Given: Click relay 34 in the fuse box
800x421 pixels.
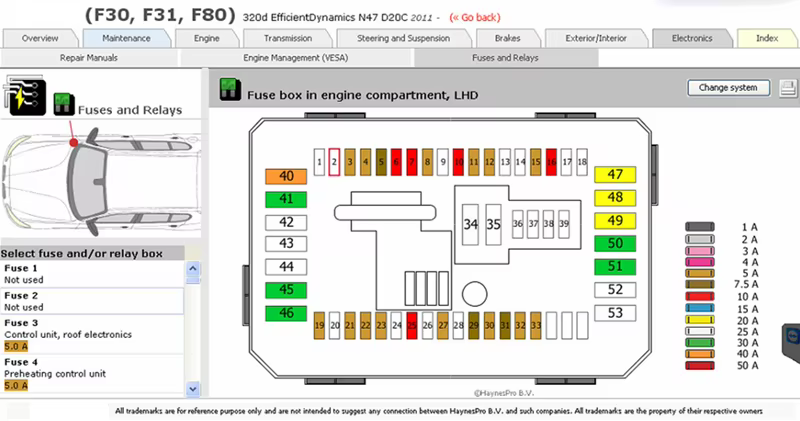Looking at the screenshot, I should point(470,225).
